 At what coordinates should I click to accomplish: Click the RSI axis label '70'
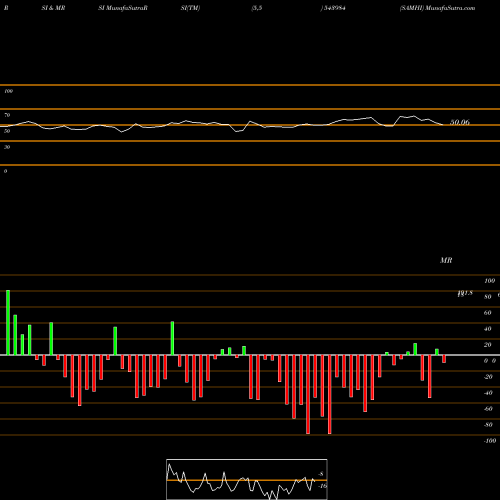click(x=7, y=115)
